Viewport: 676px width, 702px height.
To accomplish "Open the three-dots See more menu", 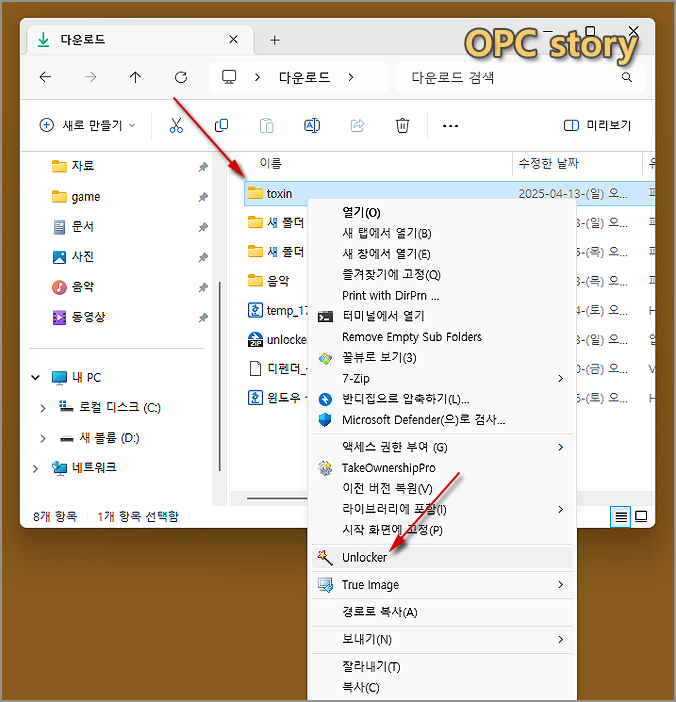I will (450, 126).
